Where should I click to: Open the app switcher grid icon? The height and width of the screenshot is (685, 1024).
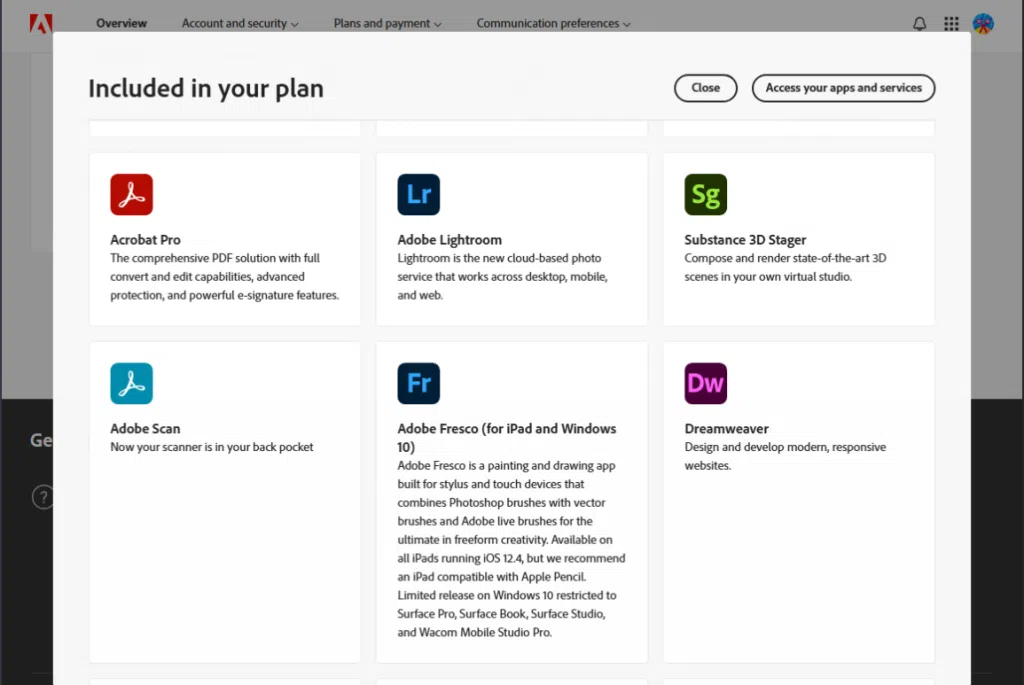point(951,24)
